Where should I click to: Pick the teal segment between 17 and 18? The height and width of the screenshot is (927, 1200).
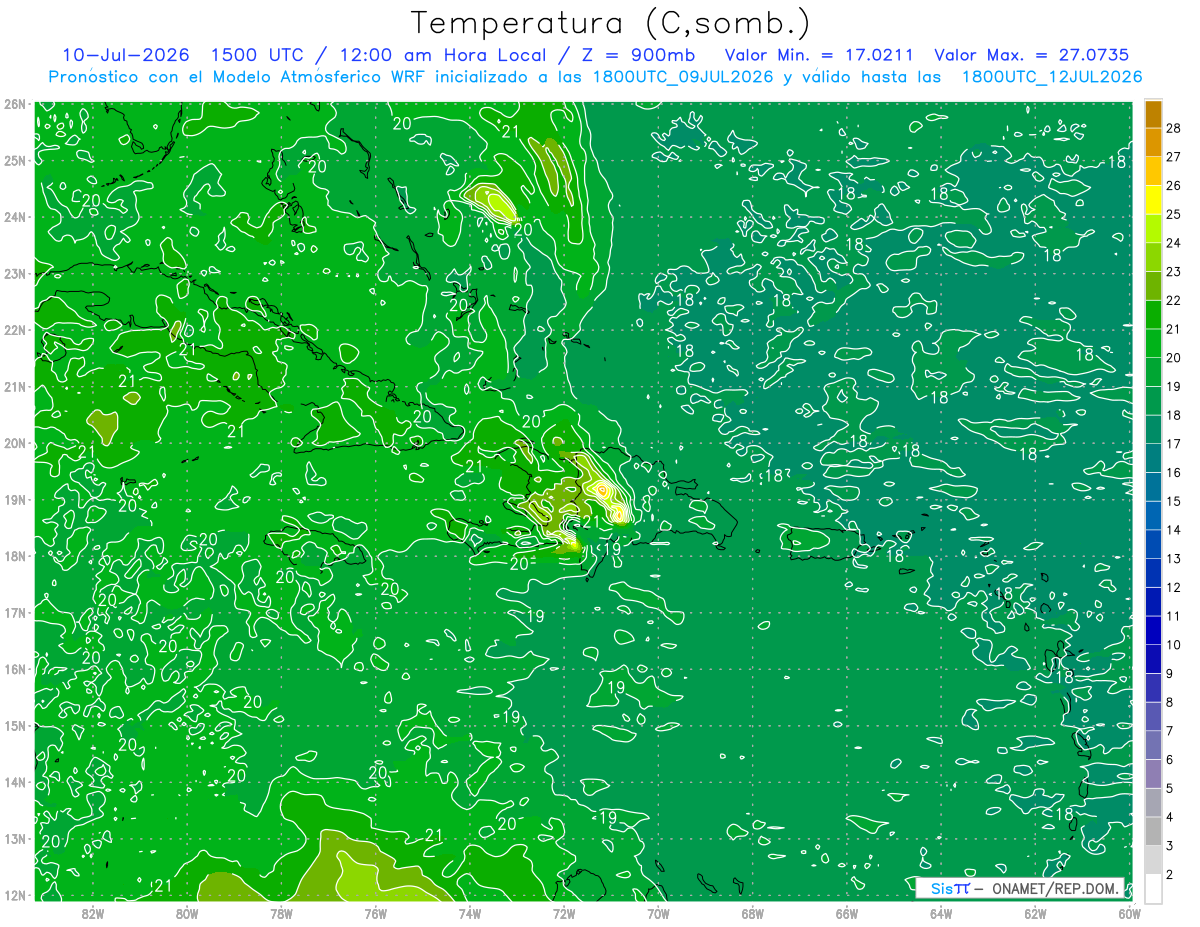coord(1153,429)
